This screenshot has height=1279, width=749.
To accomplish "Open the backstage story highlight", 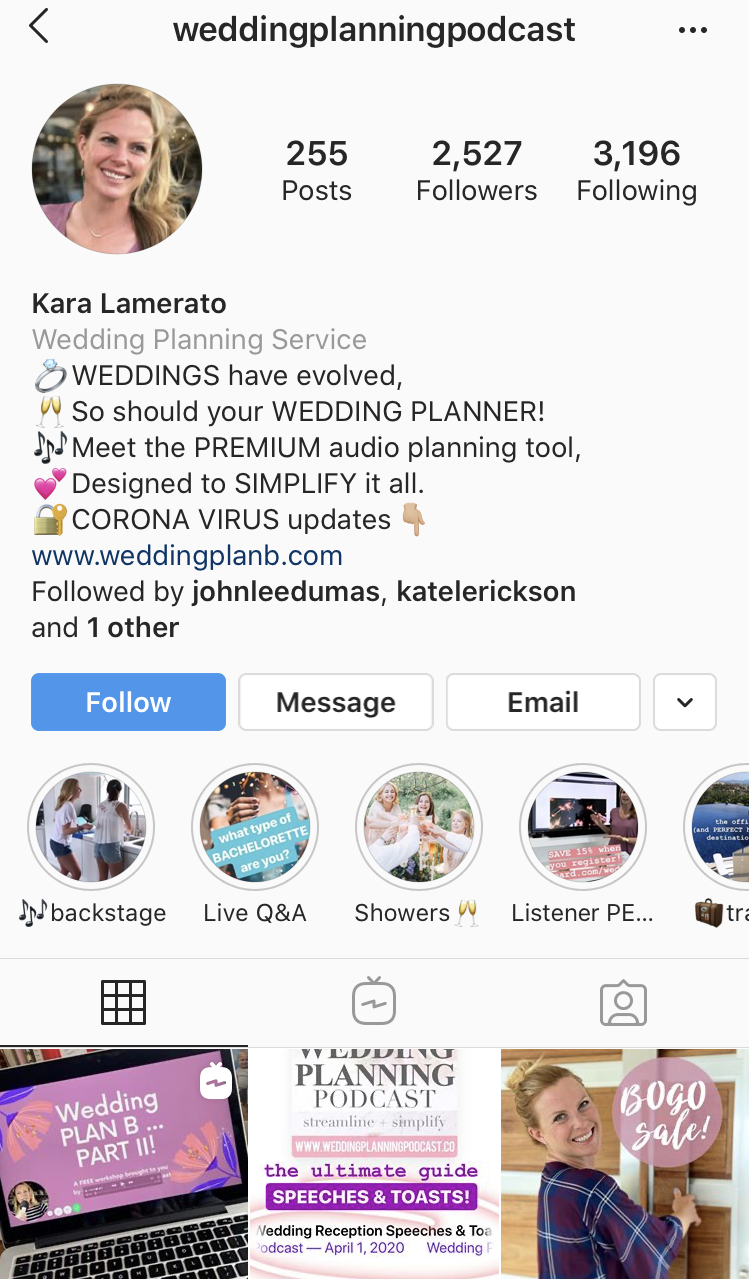I will tap(91, 828).
